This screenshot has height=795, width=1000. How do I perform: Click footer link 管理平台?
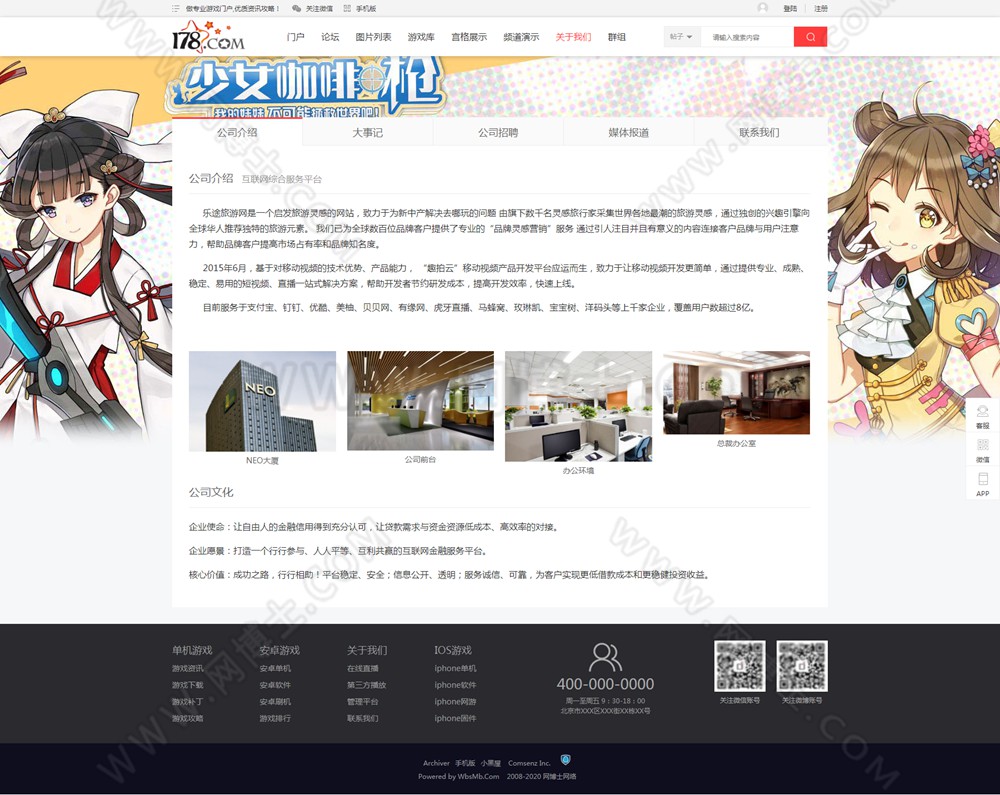point(363,701)
